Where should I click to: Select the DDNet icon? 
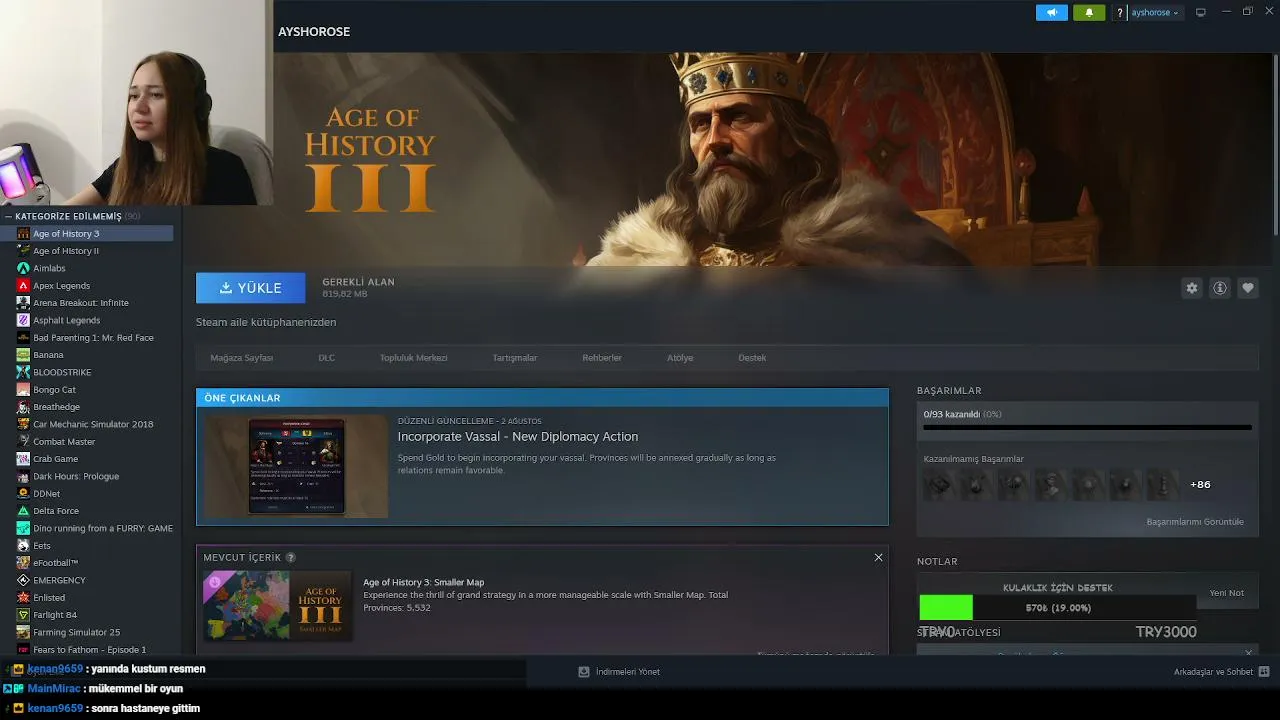tap(23, 494)
